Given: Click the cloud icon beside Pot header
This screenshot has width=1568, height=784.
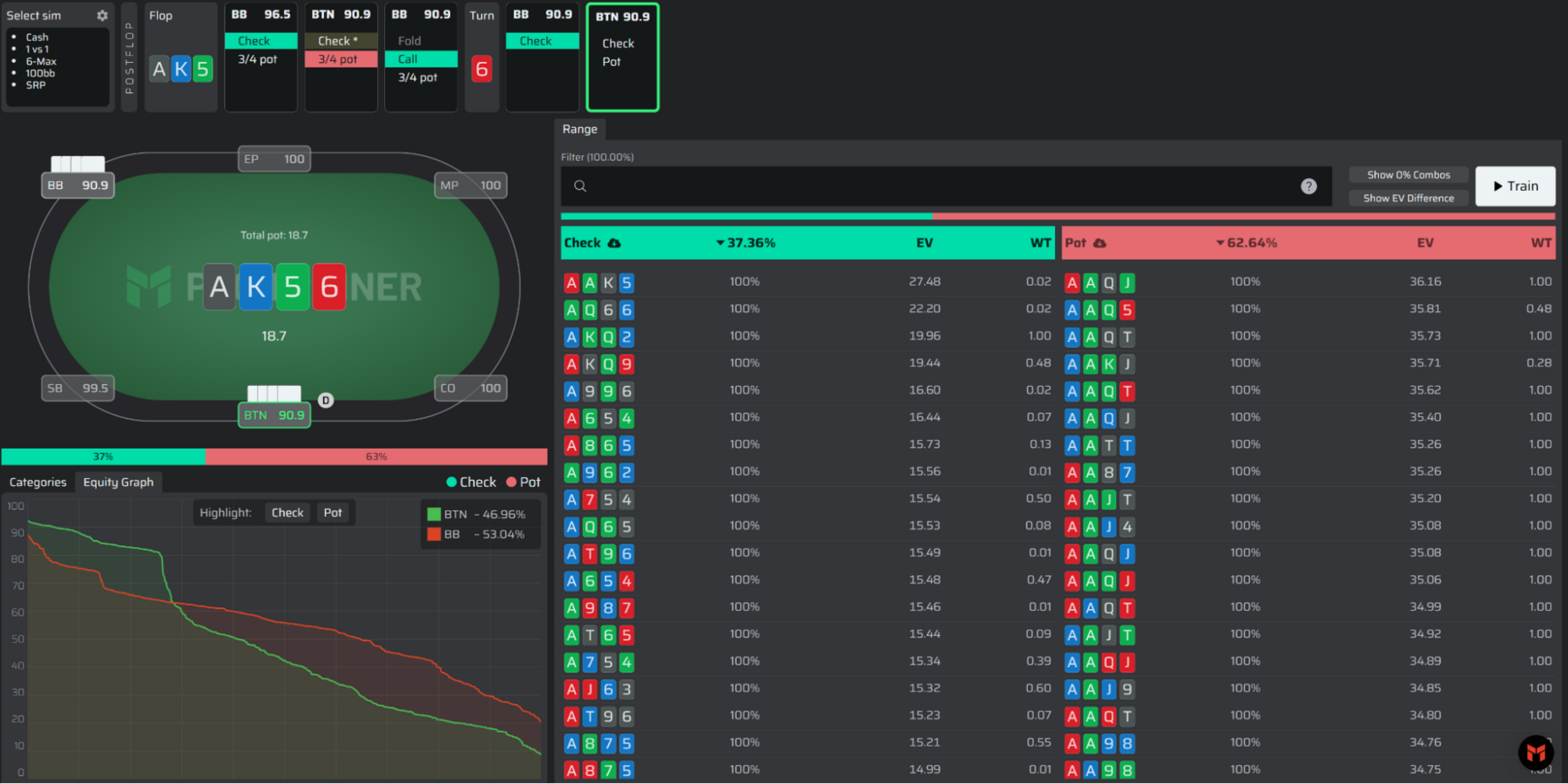Looking at the screenshot, I should coord(1099,243).
